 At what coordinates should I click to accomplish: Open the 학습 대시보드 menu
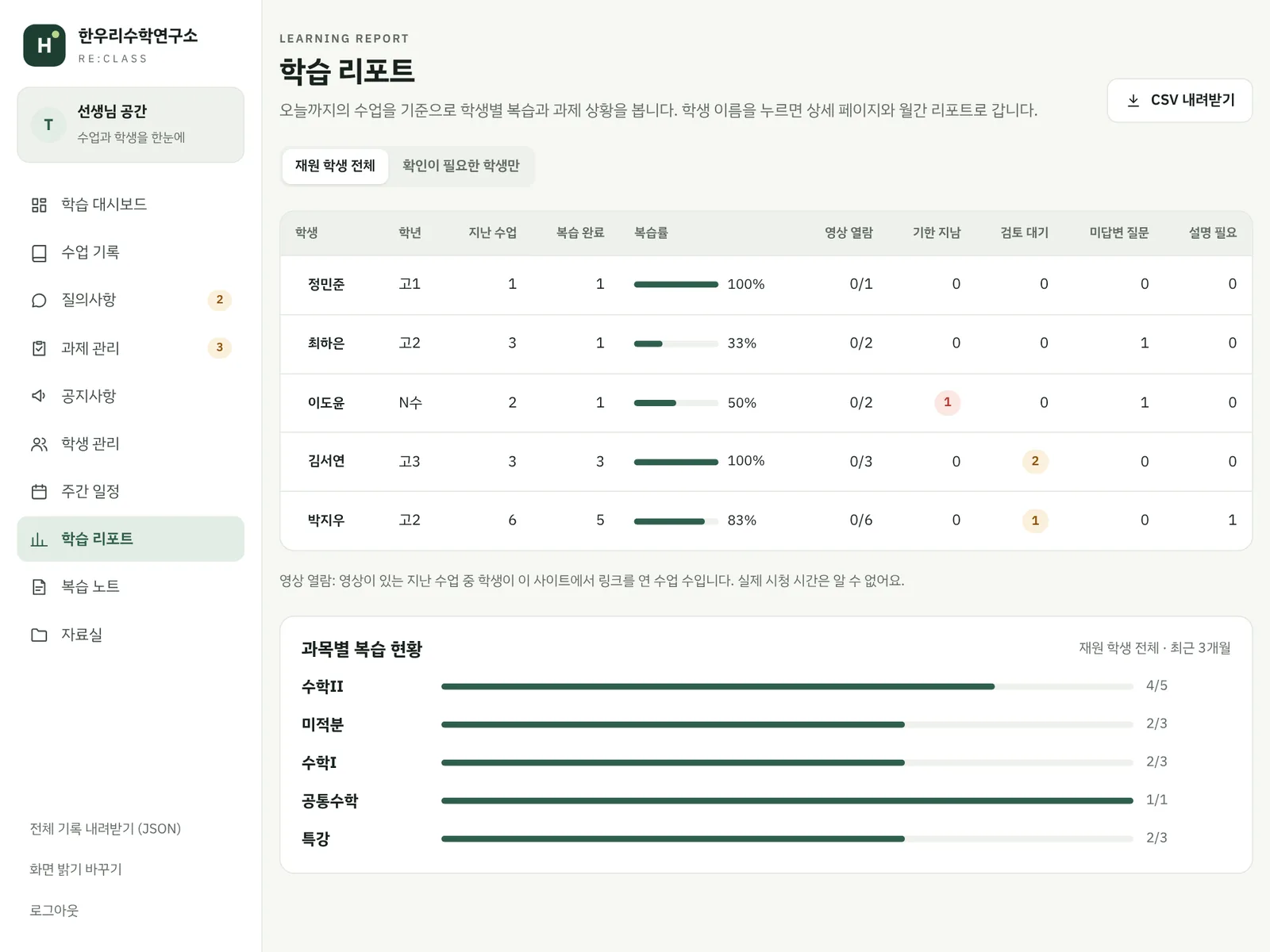[131, 205]
